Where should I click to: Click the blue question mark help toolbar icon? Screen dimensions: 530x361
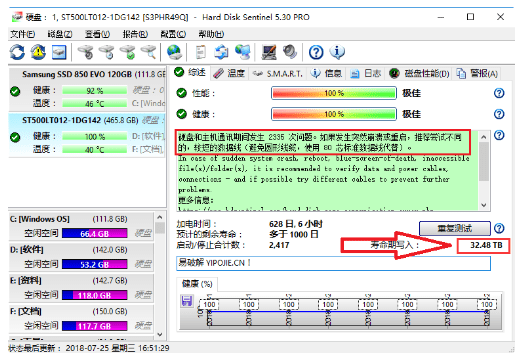click(316, 52)
